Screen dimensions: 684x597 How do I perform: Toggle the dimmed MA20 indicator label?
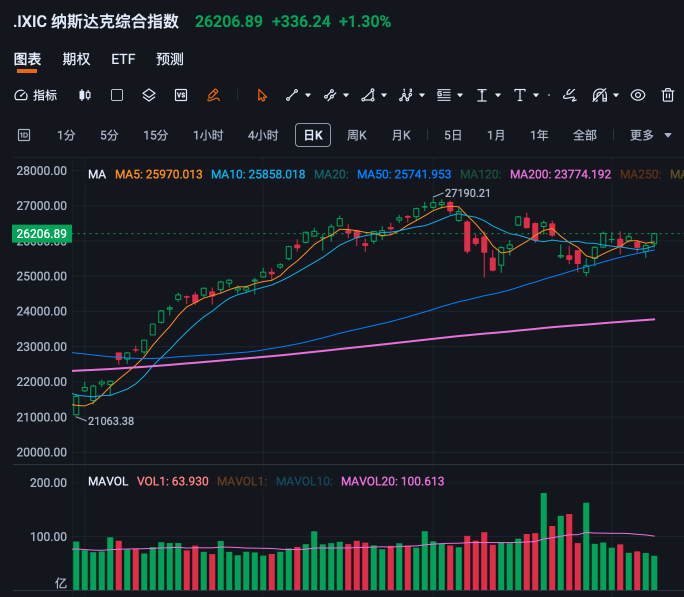pyautogui.click(x=331, y=174)
